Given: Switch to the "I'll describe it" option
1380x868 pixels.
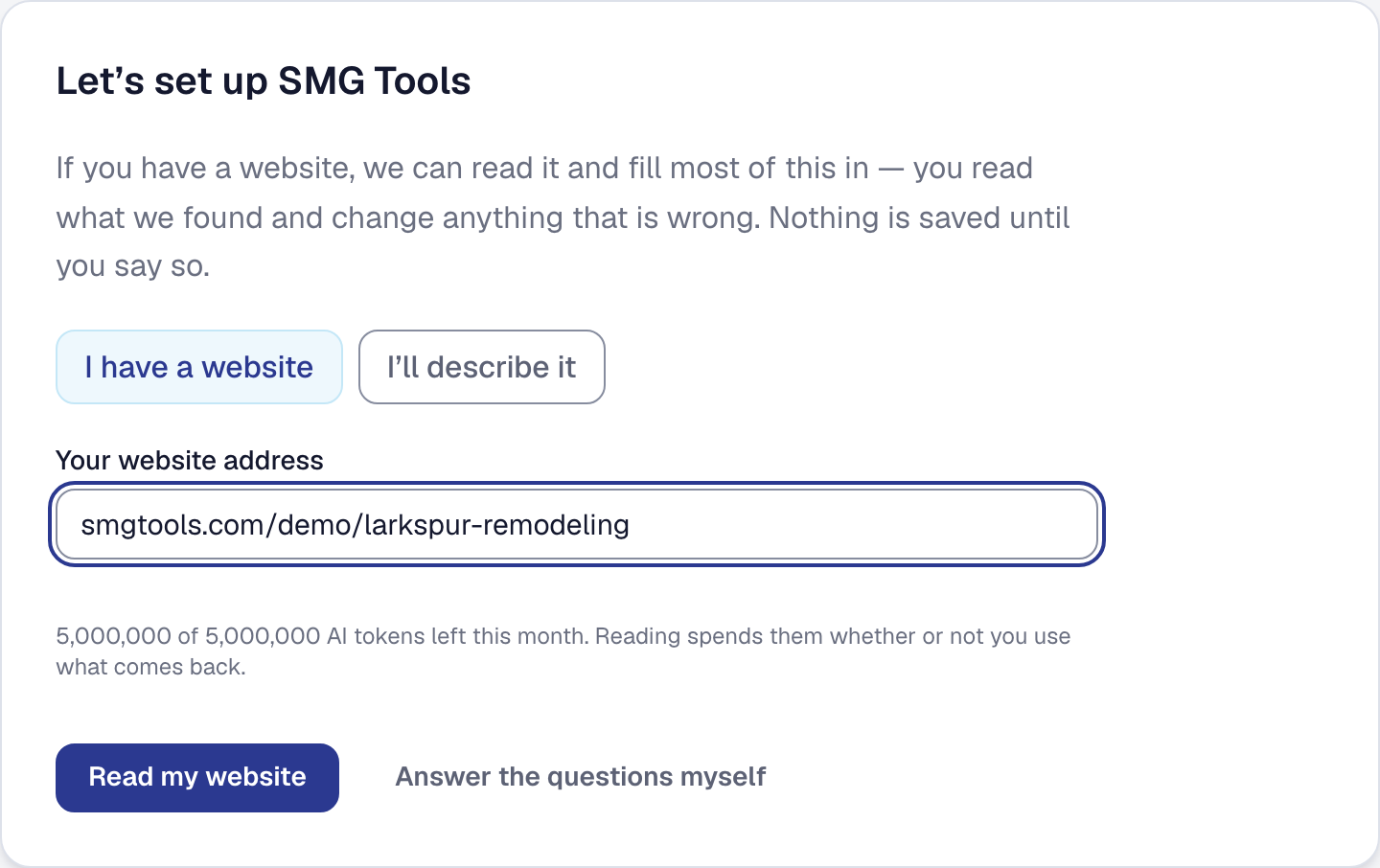Looking at the screenshot, I should pos(482,367).
